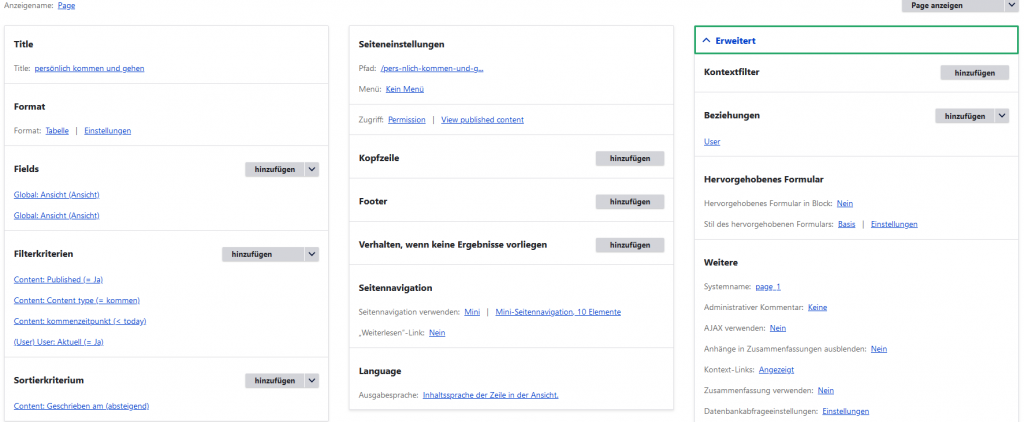1024x422 pixels.
Task: Collapse the Erweitert section
Action: click(729, 40)
